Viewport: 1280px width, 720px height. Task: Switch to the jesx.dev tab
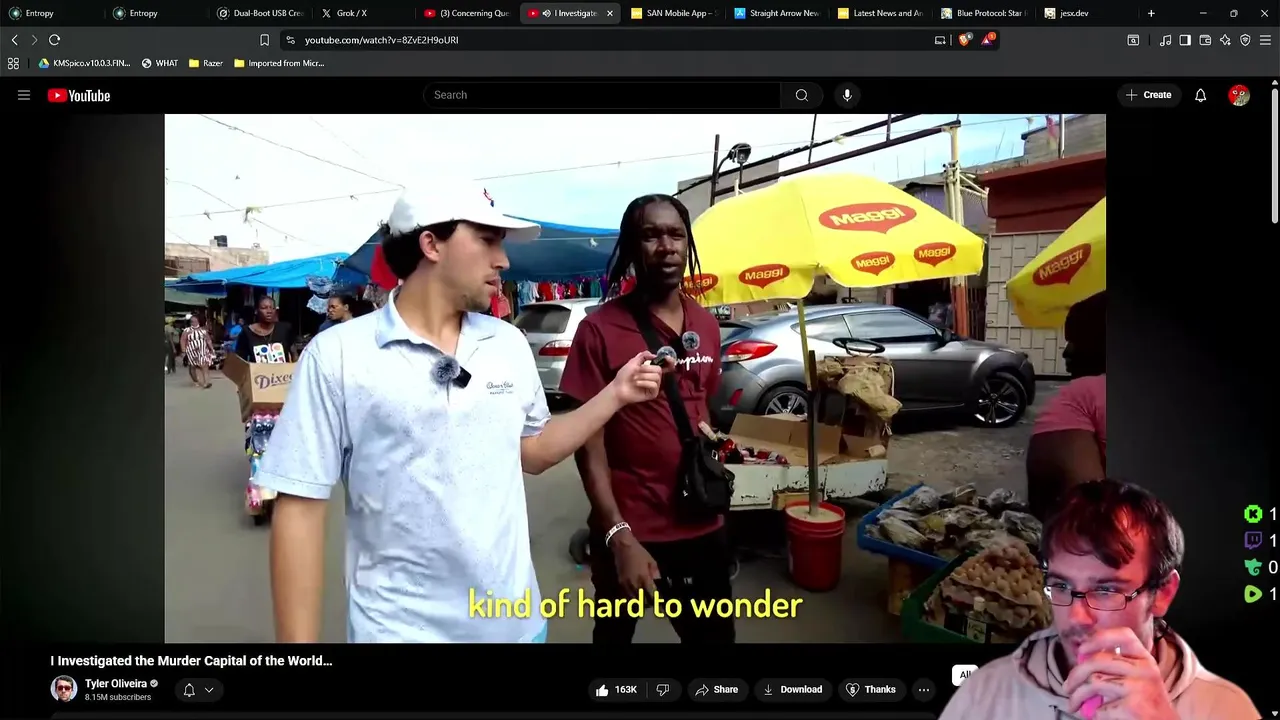click(x=1088, y=13)
